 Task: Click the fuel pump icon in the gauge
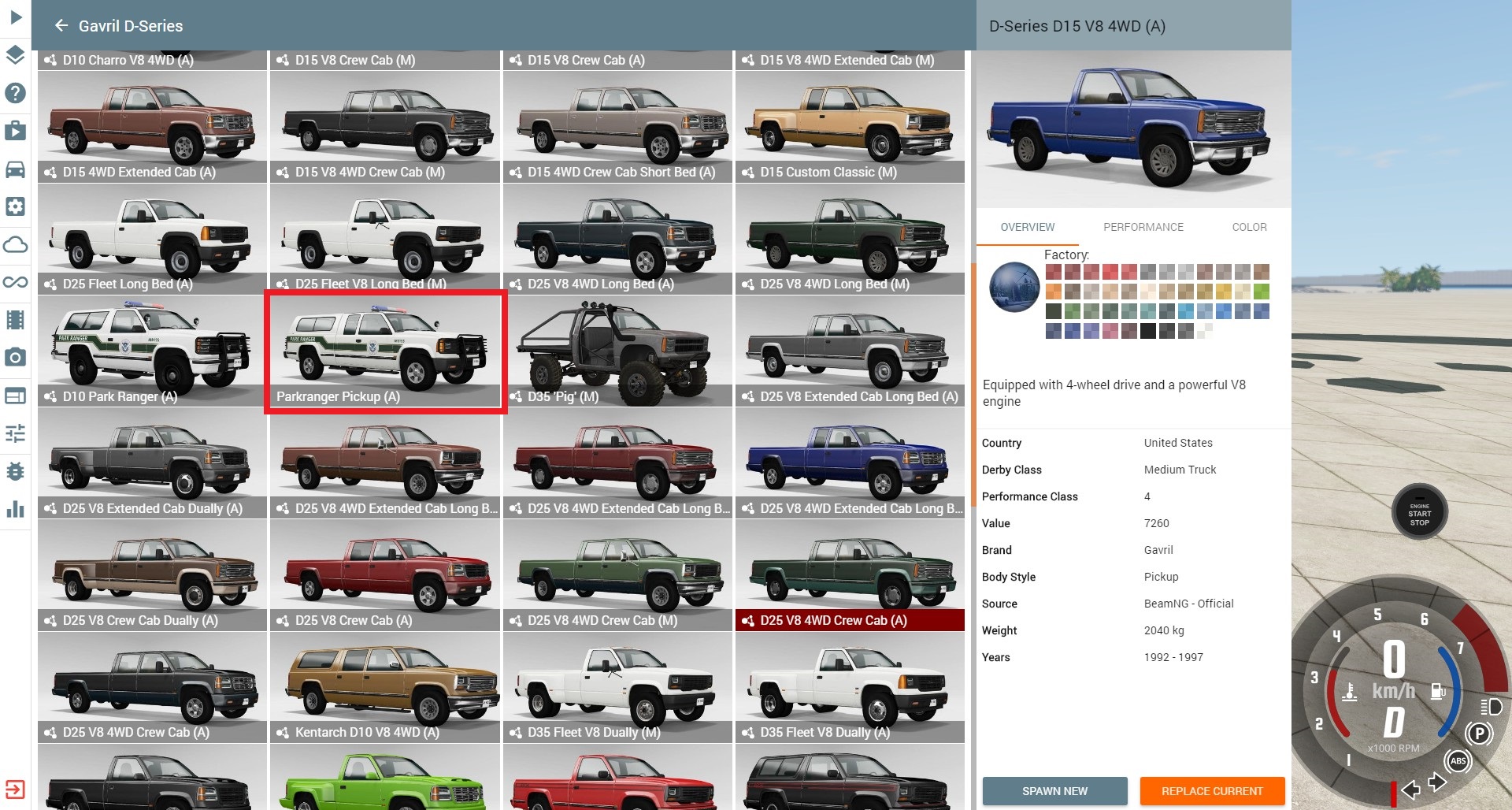tap(1438, 692)
